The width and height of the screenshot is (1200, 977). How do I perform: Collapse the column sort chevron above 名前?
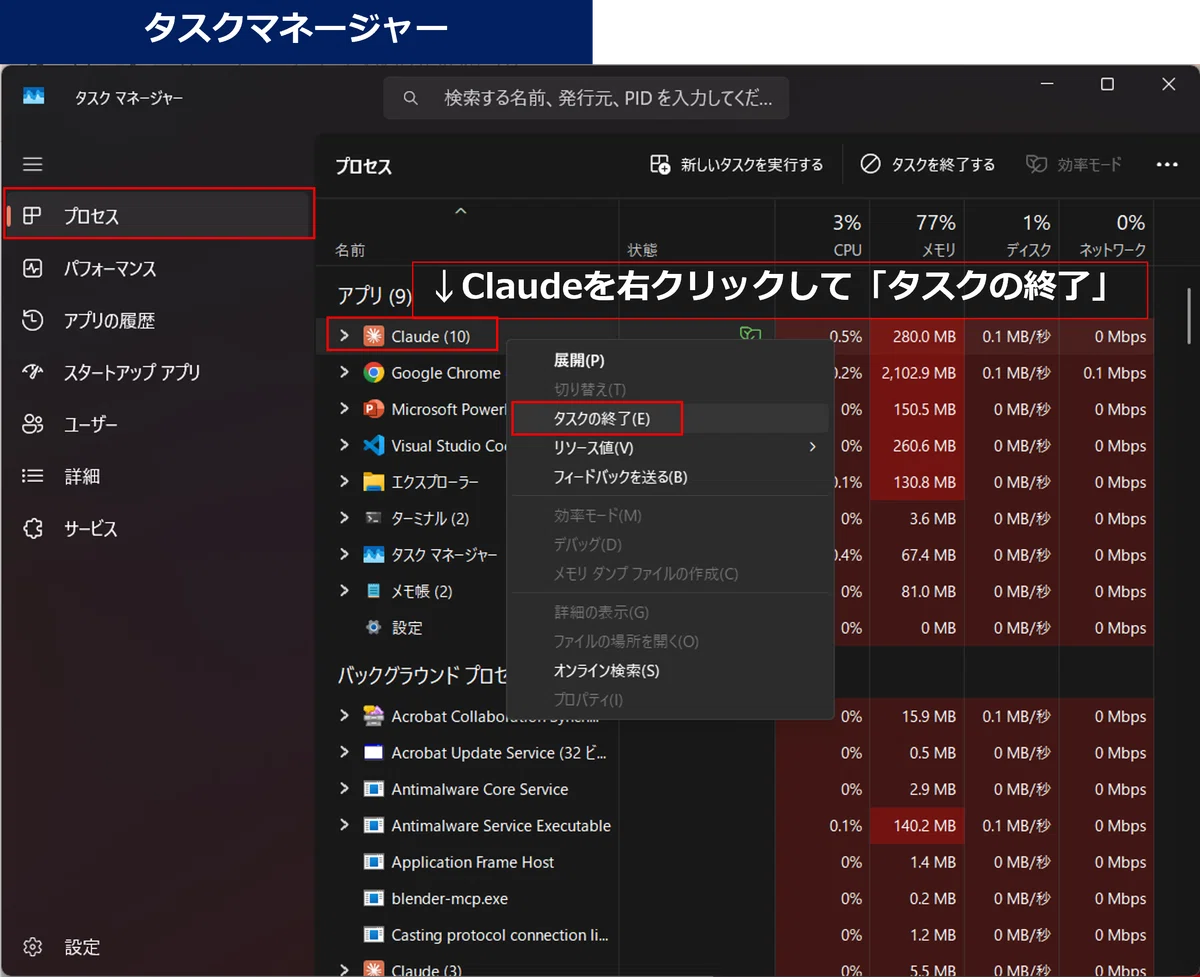click(x=460, y=211)
